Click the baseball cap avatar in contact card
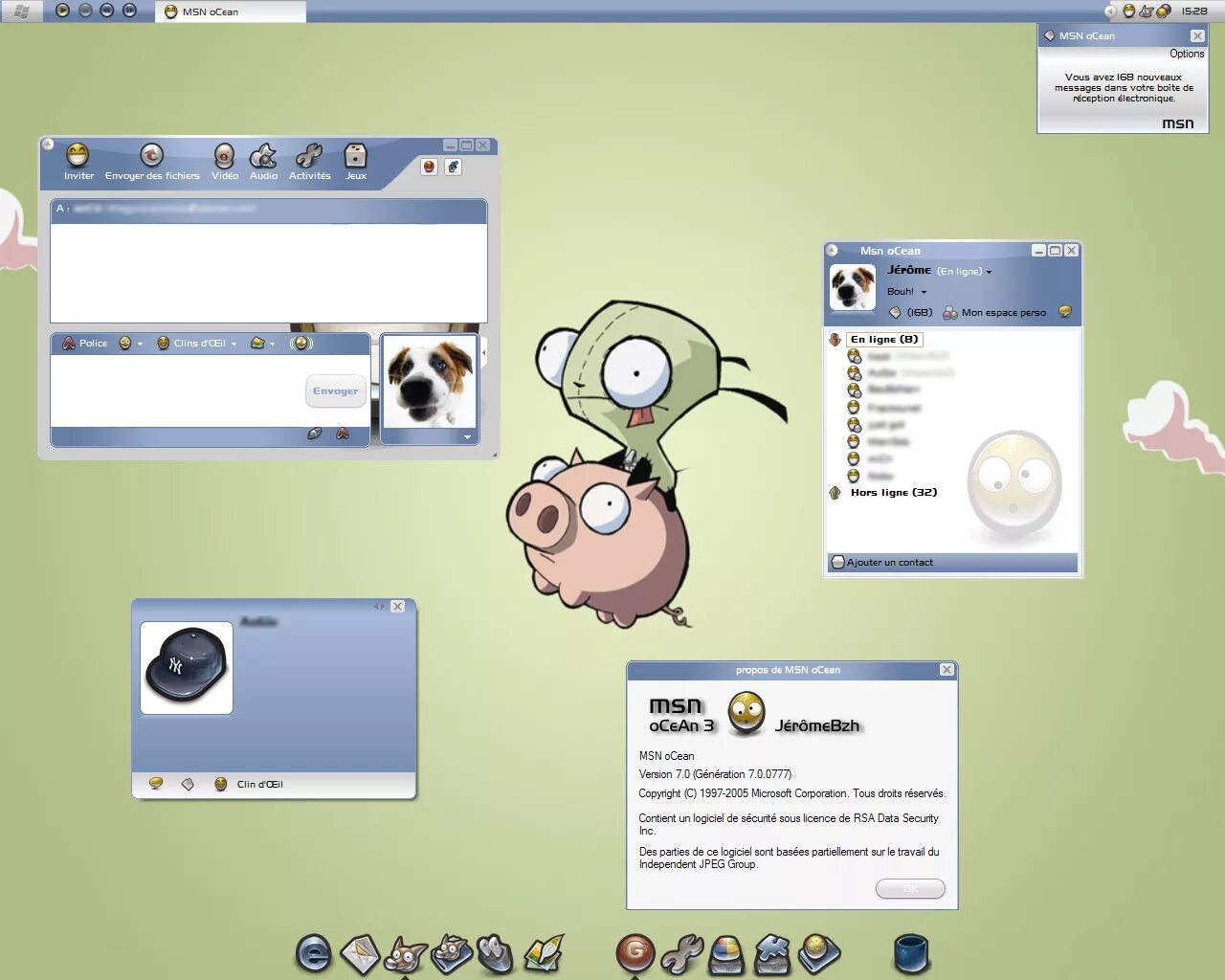Viewport: 1225px width, 980px height. (x=187, y=668)
